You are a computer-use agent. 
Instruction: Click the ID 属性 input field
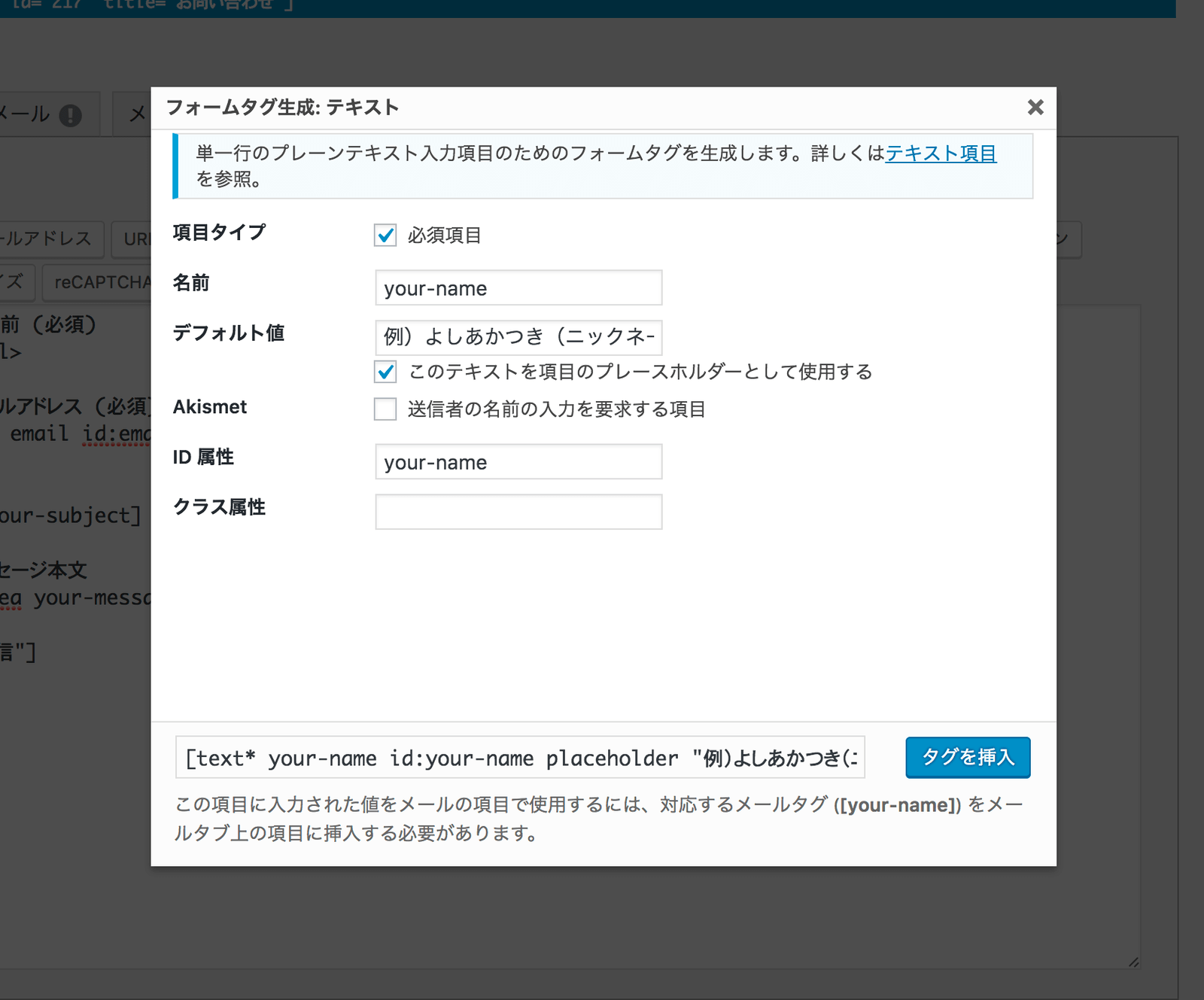(518, 461)
